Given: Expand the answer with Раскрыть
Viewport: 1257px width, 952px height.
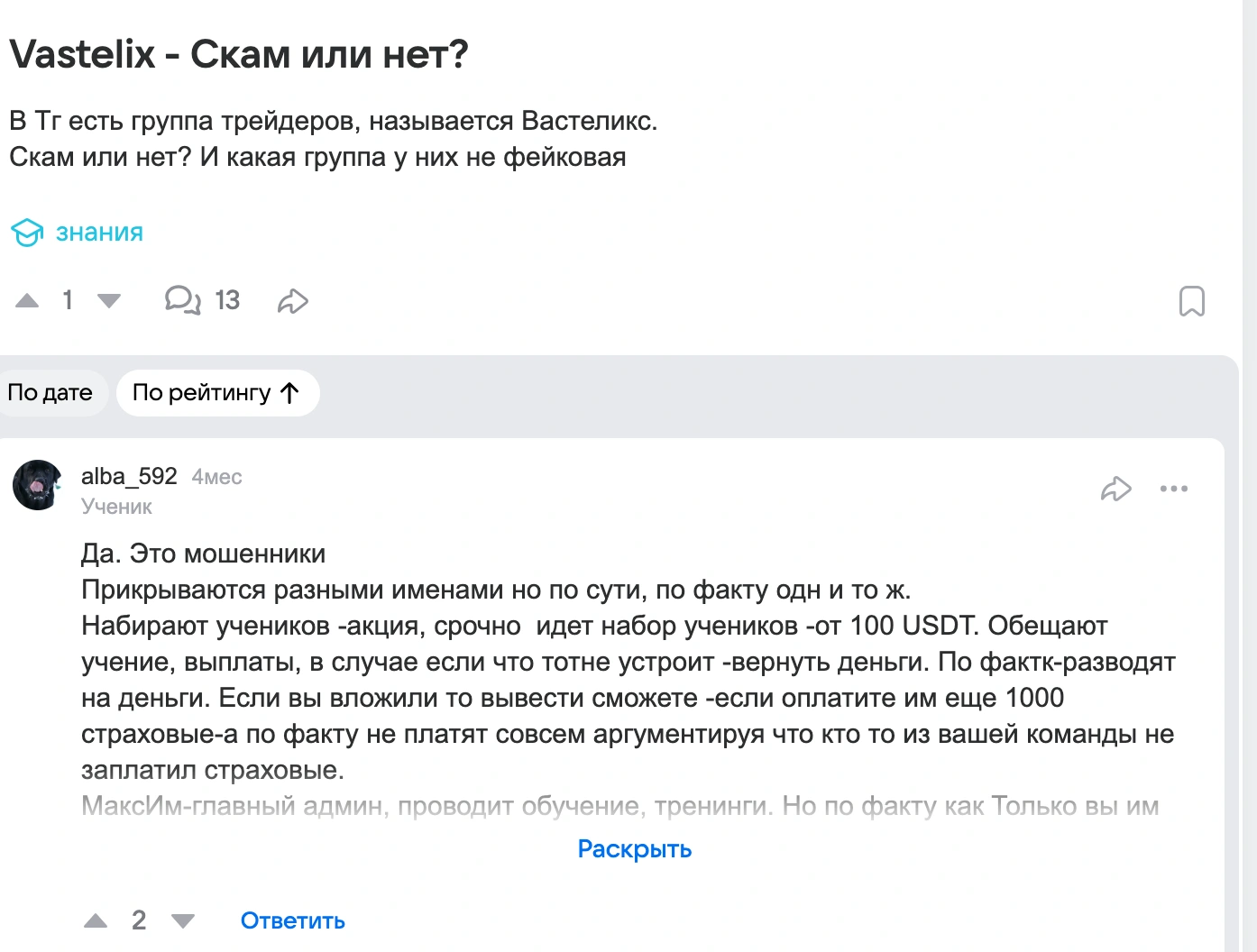Looking at the screenshot, I should [x=635, y=849].
